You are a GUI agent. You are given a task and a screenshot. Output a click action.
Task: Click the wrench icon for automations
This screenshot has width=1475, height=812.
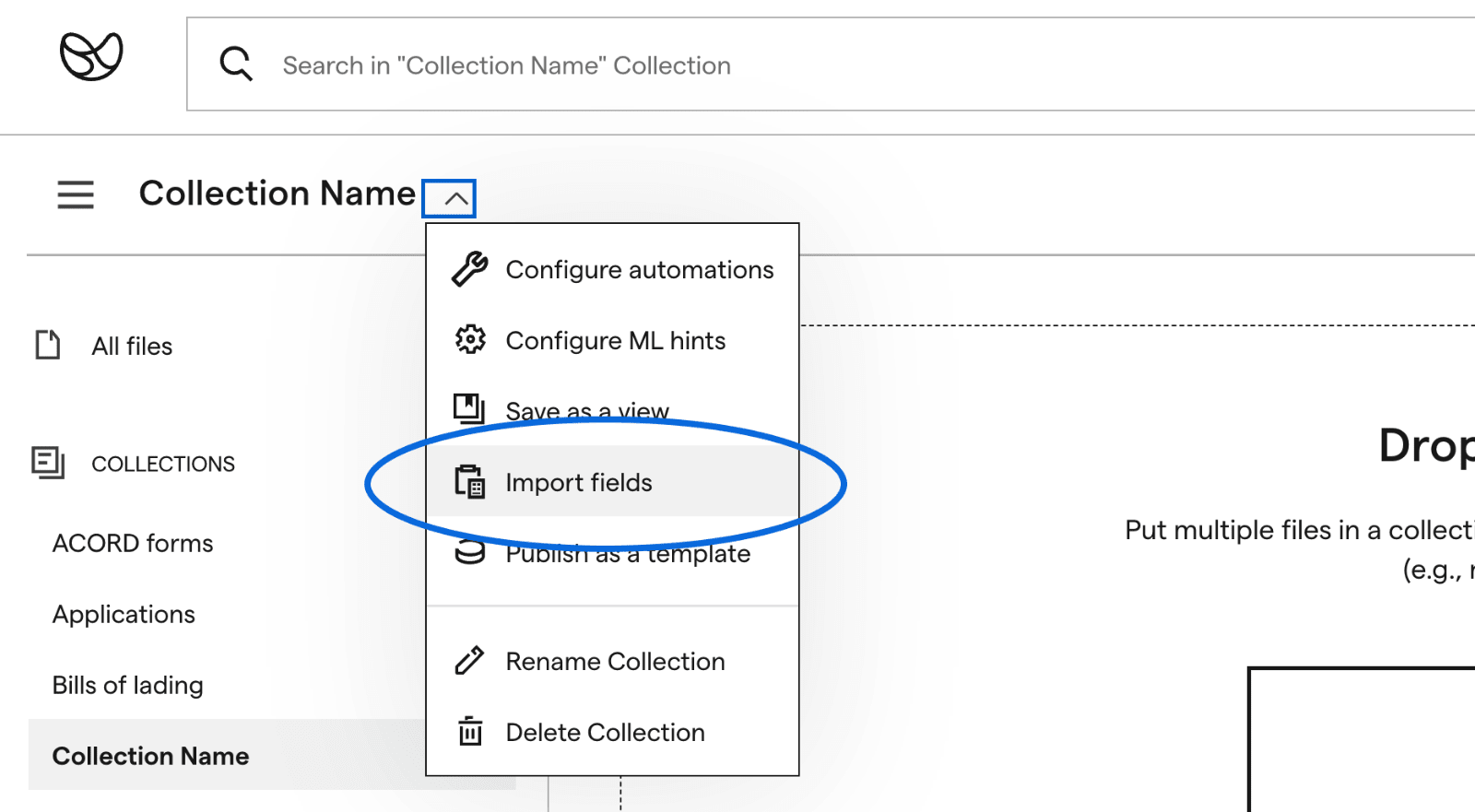tap(470, 269)
